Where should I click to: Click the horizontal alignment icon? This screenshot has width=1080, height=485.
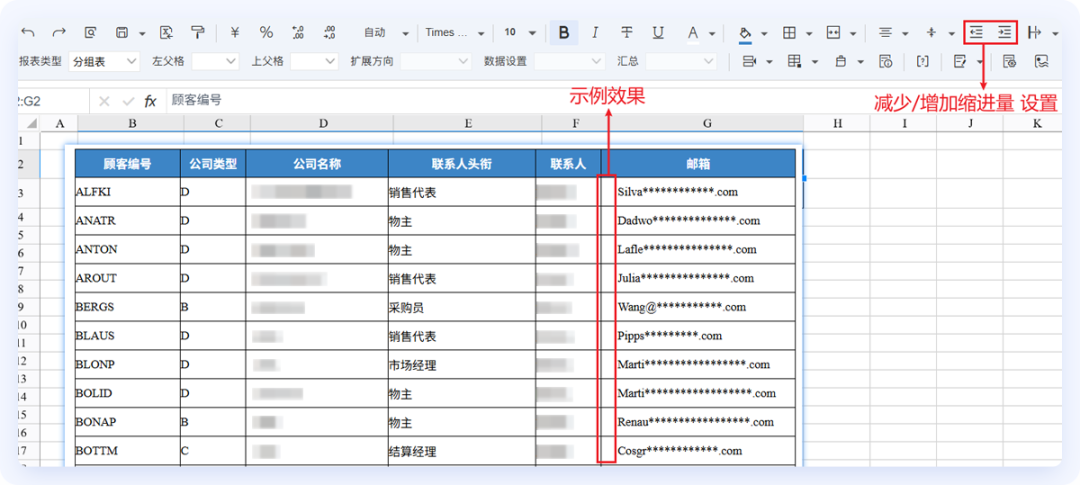(x=886, y=32)
